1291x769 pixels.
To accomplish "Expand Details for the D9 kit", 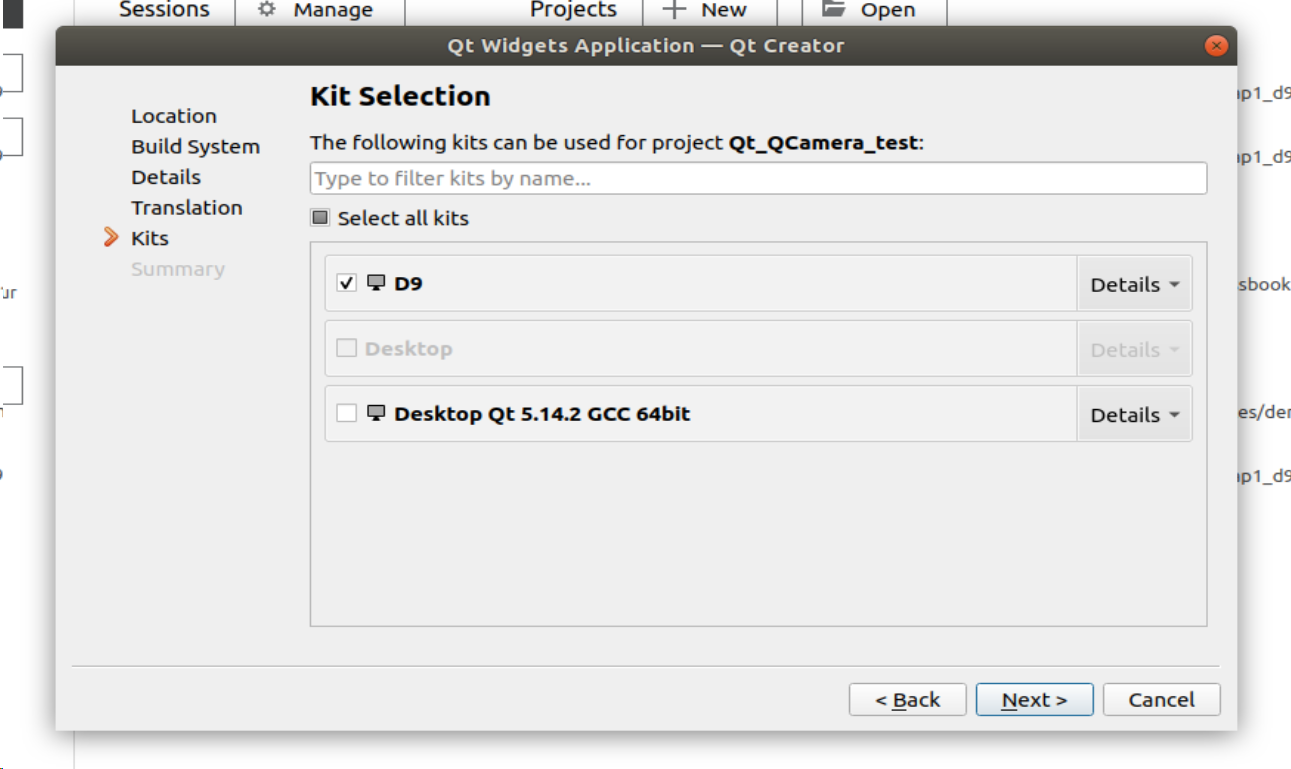I will (x=1134, y=285).
